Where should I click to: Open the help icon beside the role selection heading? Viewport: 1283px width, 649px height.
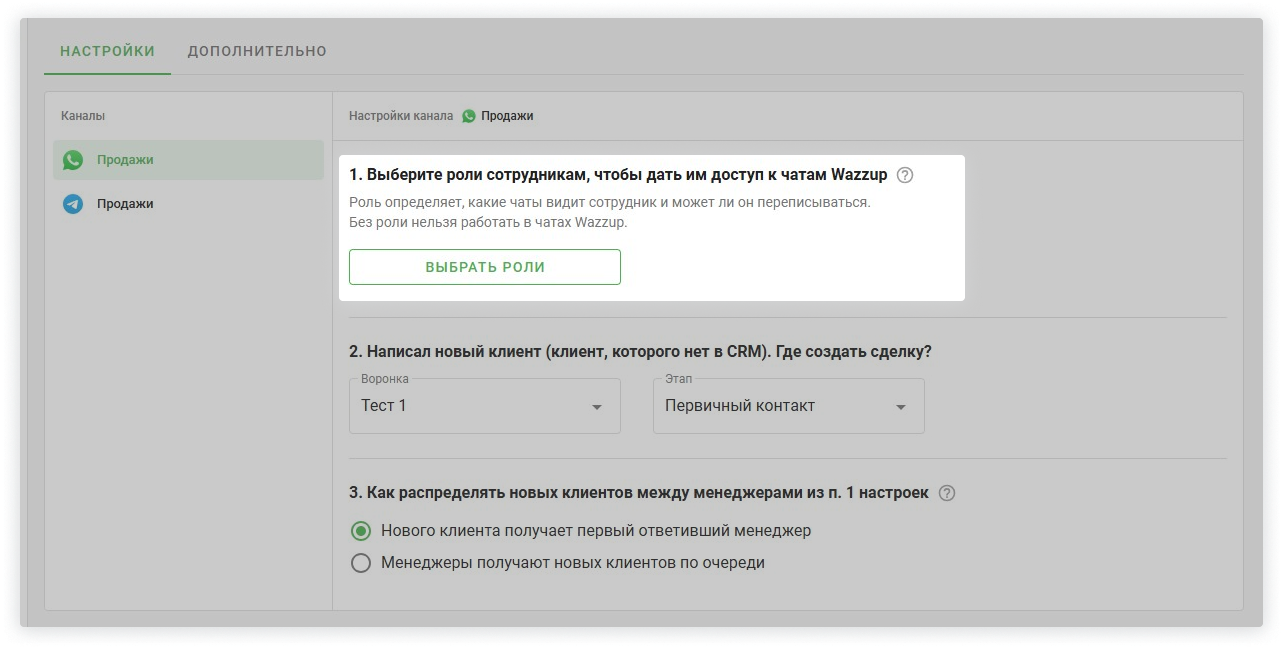click(x=905, y=175)
